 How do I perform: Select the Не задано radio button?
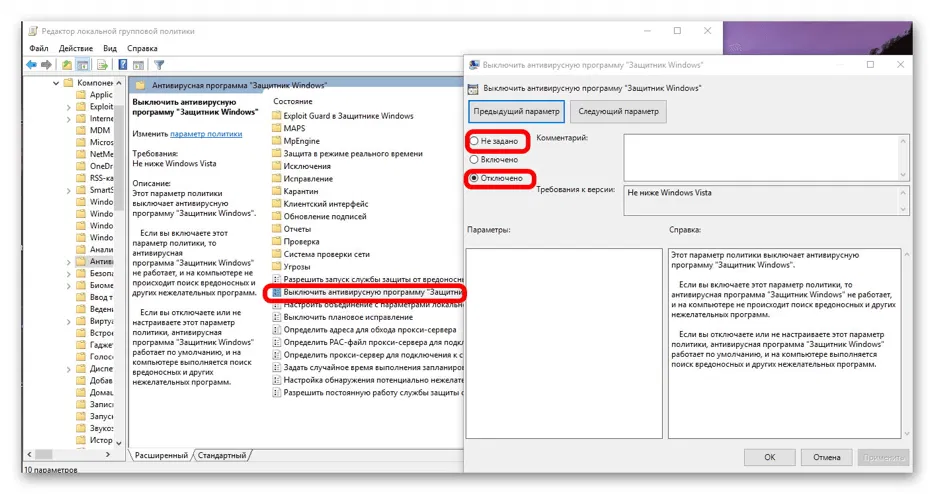[474, 141]
